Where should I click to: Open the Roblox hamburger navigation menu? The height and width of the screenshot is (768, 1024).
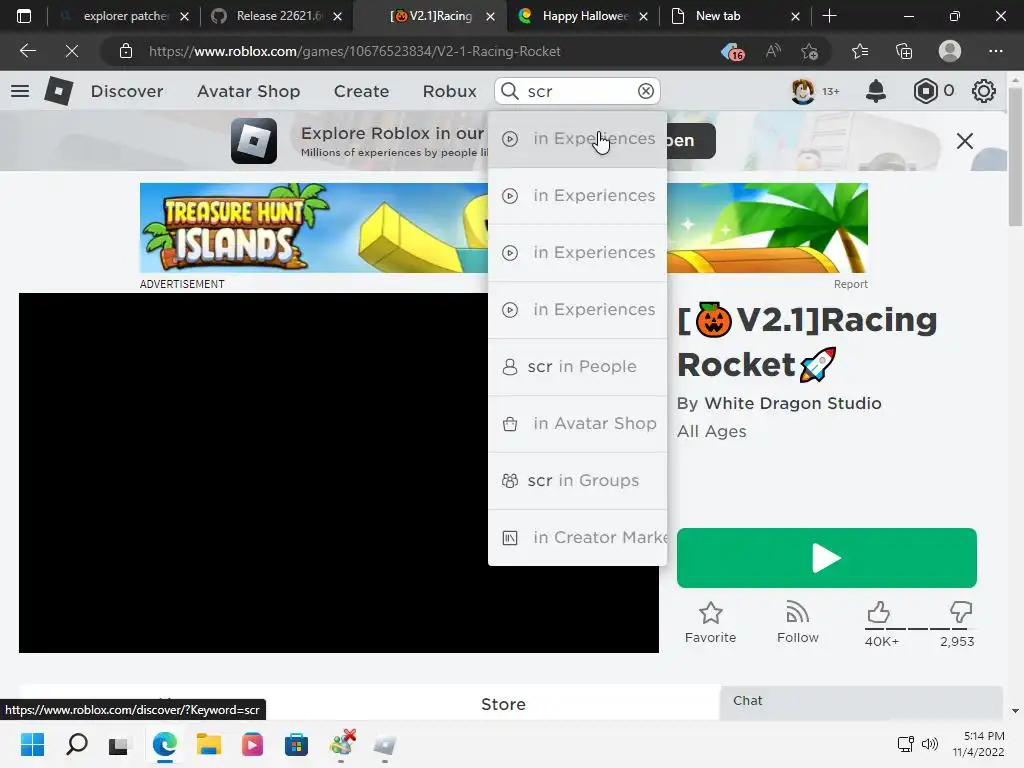click(20, 91)
